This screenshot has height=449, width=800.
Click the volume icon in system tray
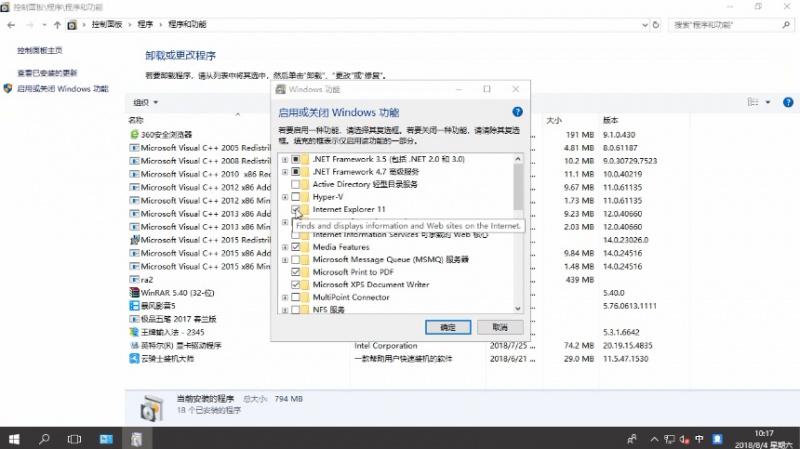point(684,439)
